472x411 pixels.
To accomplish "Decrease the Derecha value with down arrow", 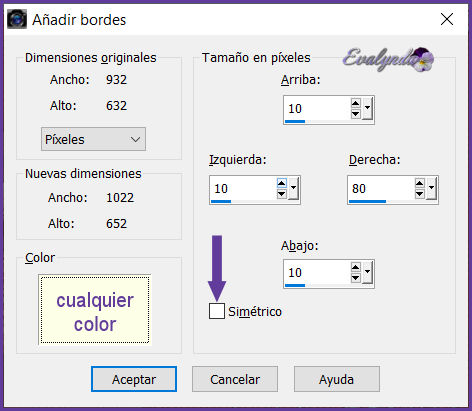I will coord(420,194).
